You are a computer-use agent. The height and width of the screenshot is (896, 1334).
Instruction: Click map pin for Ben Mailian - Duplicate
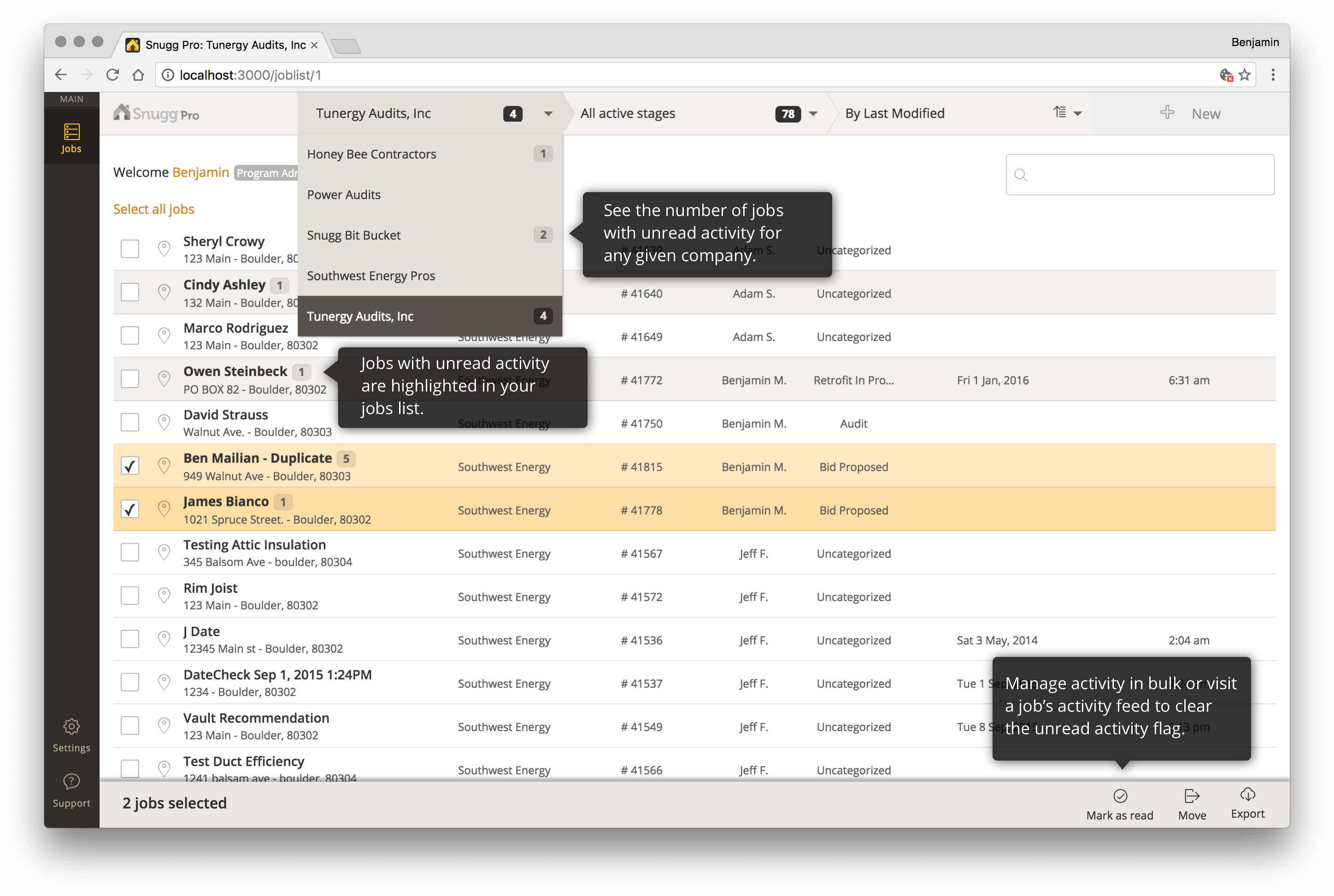click(x=164, y=466)
